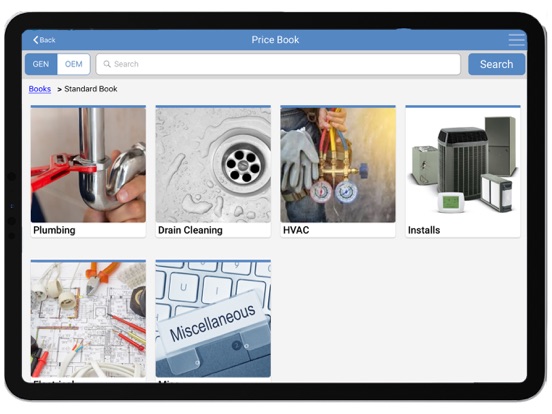Click the blue Search button
The width and height of the screenshot is (552, 414).
pyautogui.click(x=496, y=64)
